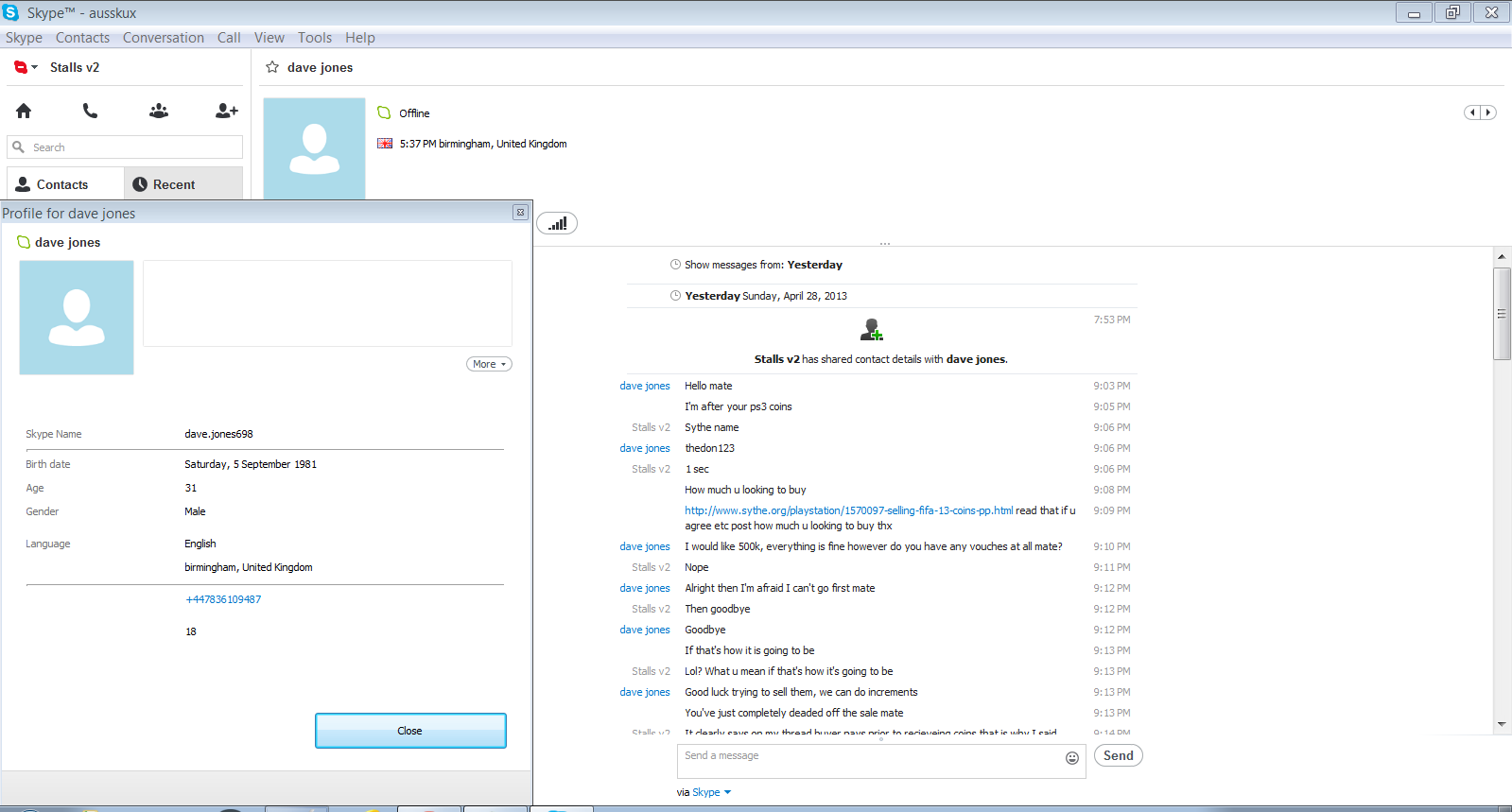Toggle the header left-right arrows control
Viewport: 1512px width, 812px height.
click(x=1480, y=112)
